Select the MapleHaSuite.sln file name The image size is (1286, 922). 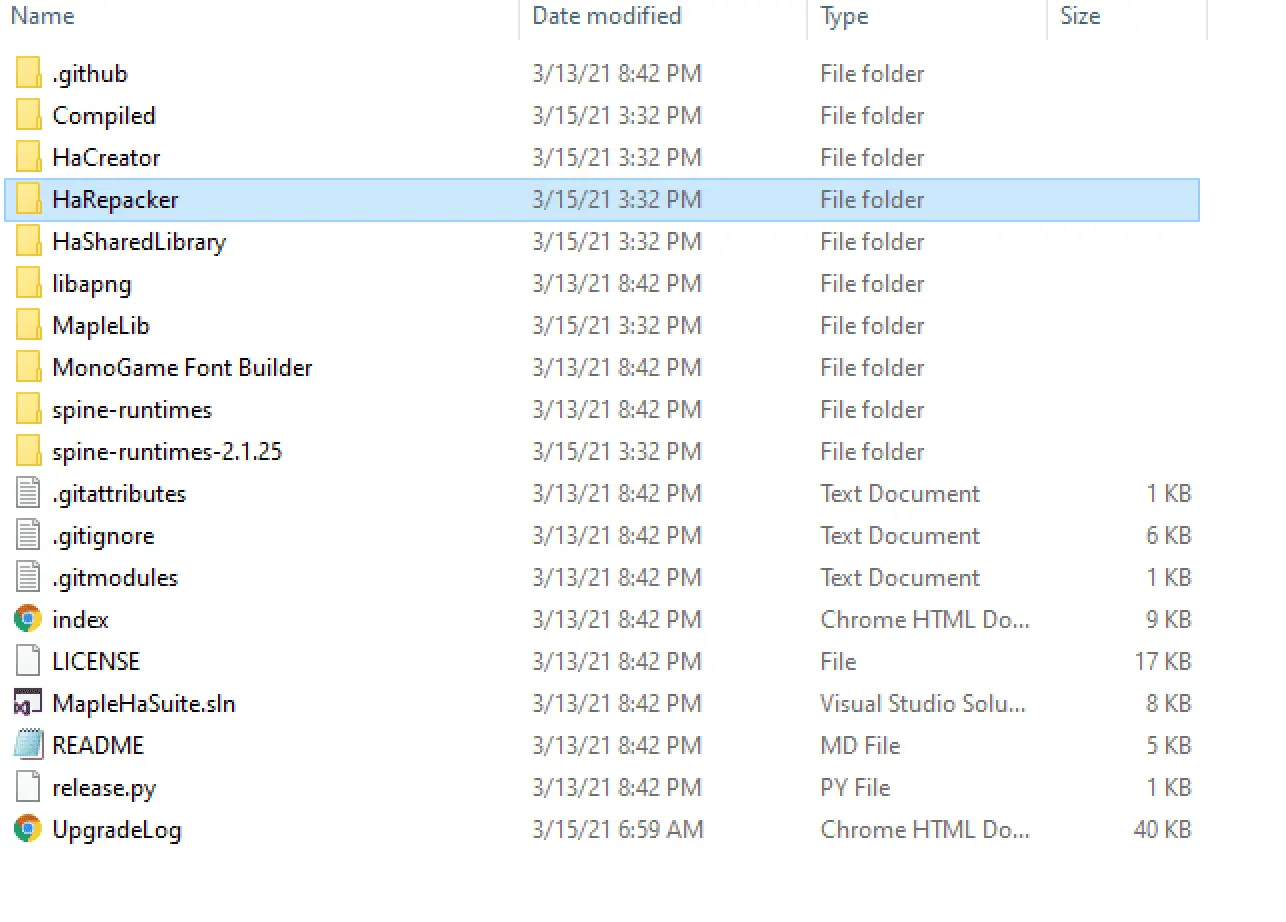[144, 704]
